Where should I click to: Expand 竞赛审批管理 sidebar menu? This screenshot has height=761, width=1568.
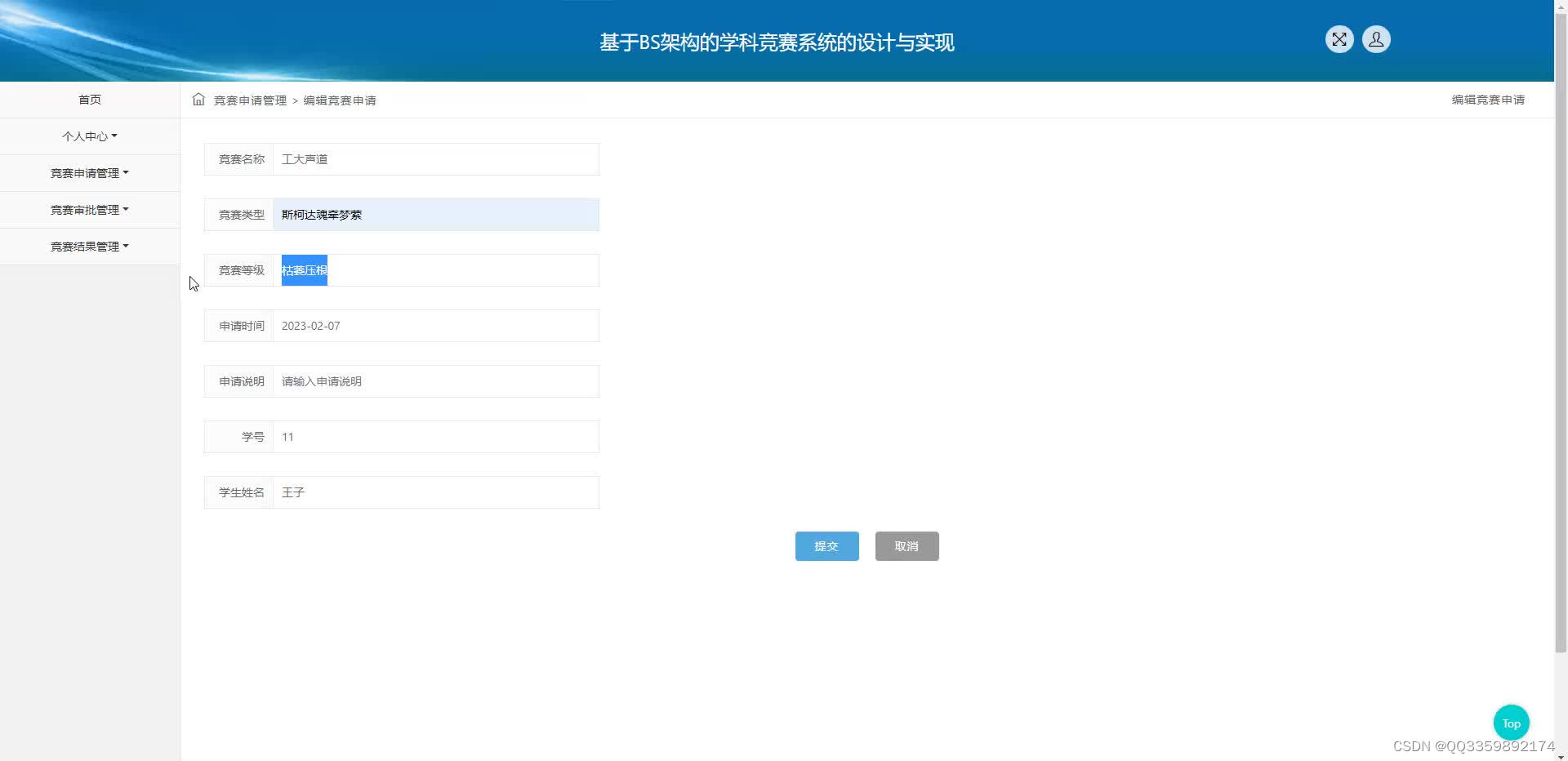90,210
